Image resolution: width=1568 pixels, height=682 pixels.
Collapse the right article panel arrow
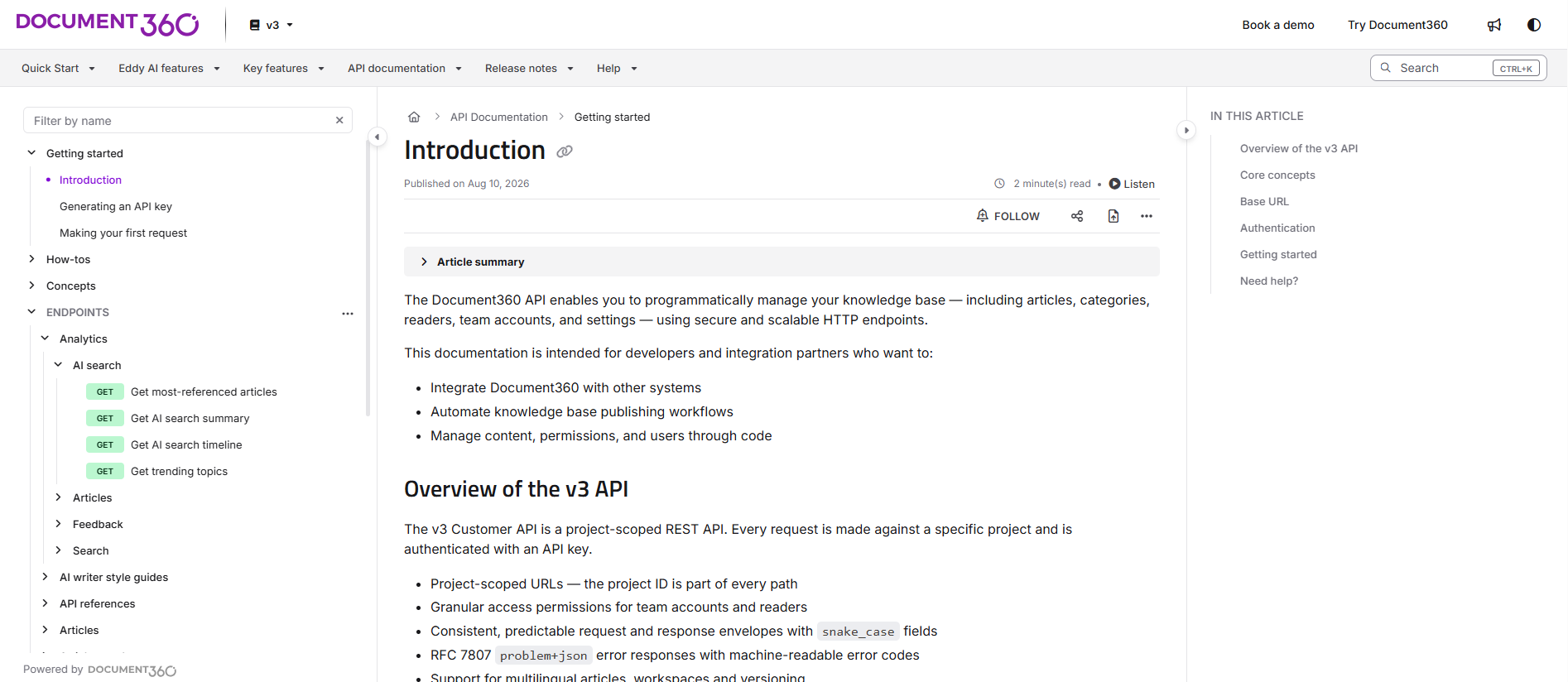pos(1186,130)
